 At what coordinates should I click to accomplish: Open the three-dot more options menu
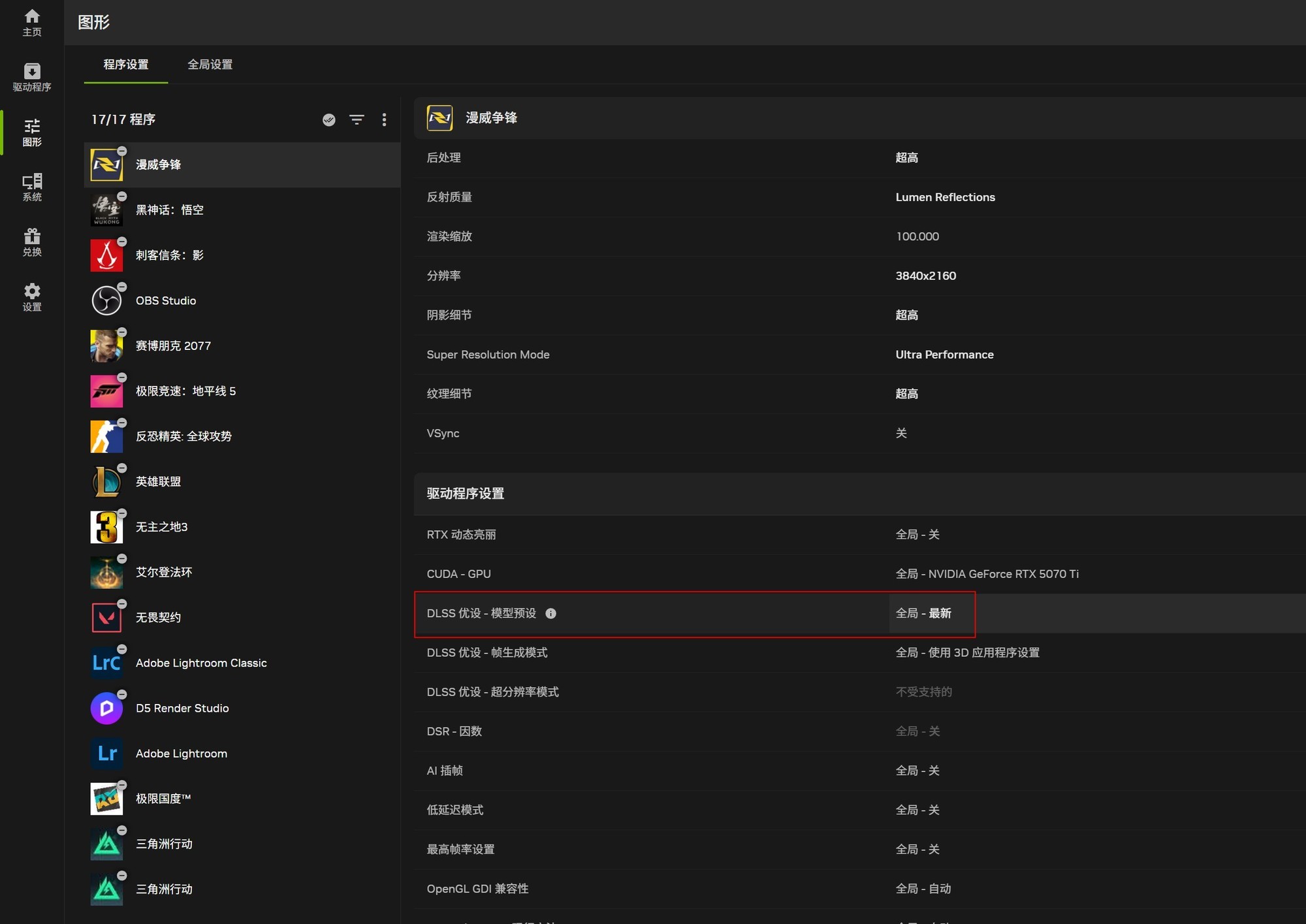click(384, 119)
